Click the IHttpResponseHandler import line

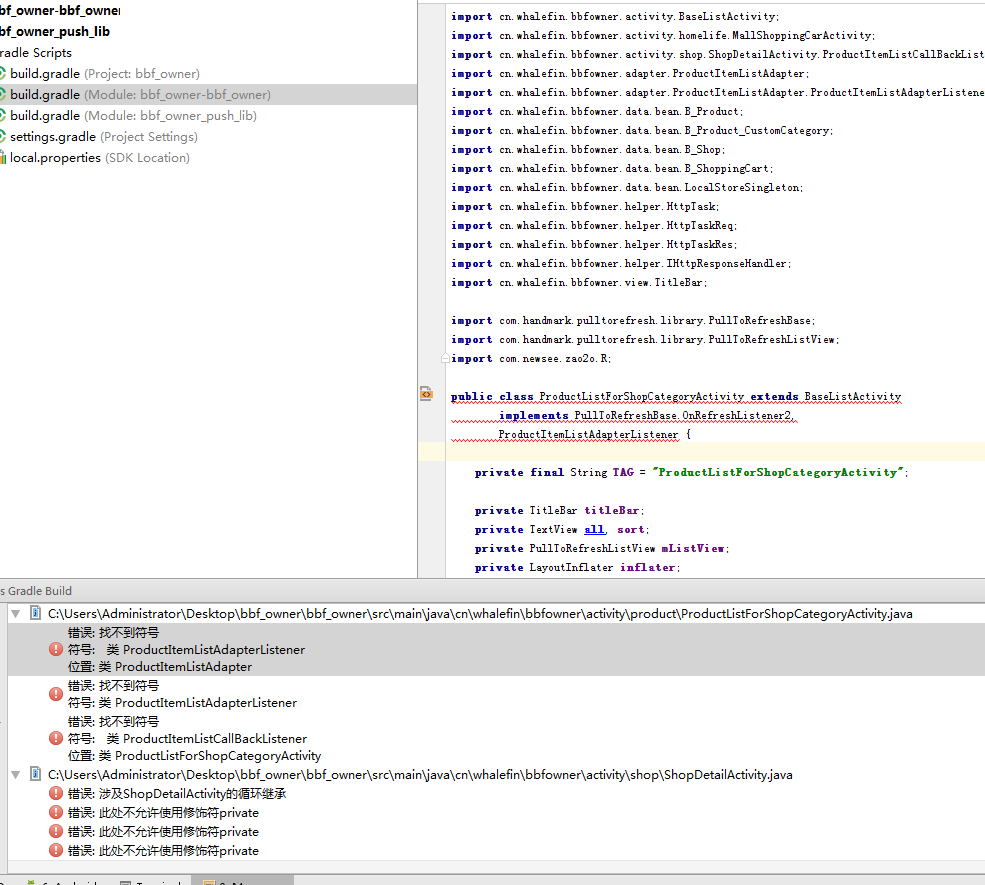coord(621,263)
